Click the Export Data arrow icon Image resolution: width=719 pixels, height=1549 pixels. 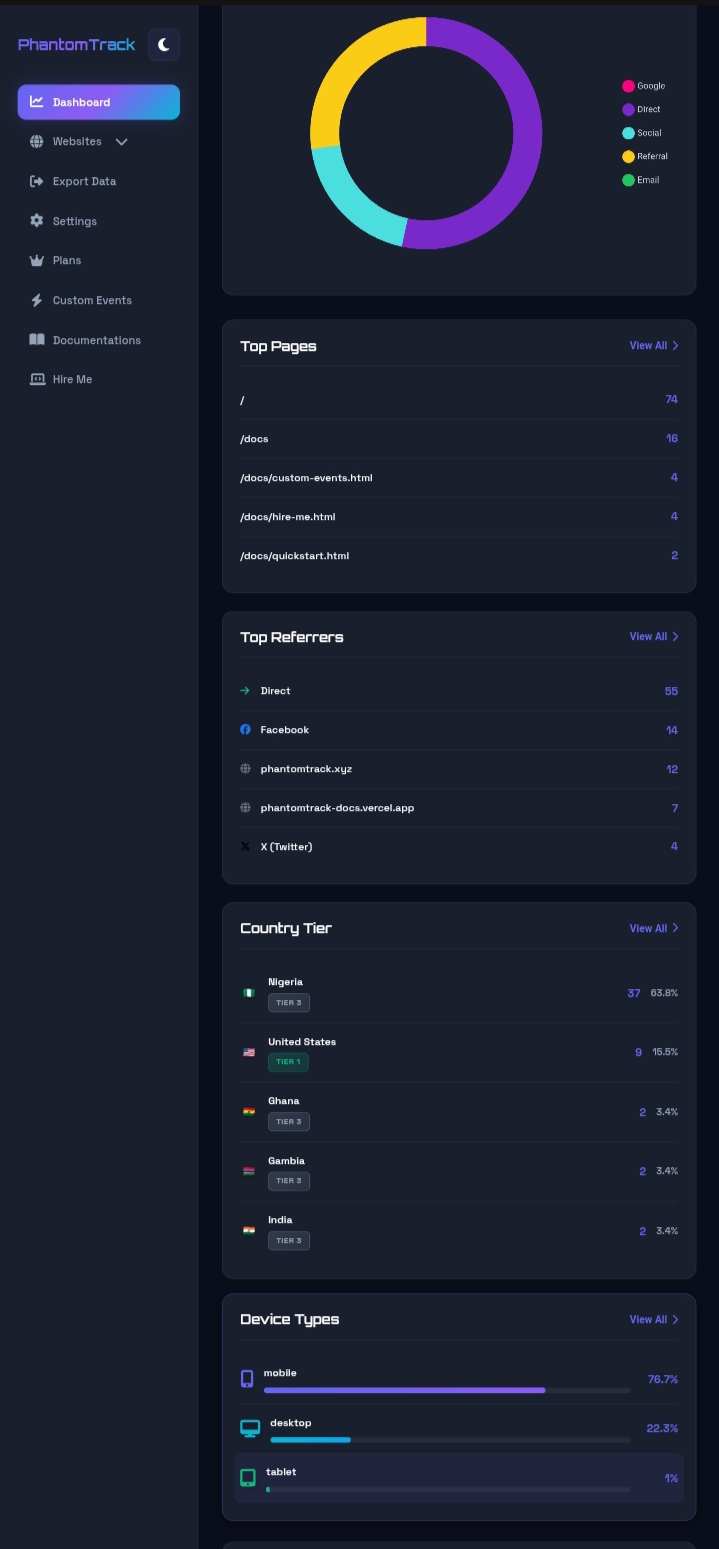[37, 181]
